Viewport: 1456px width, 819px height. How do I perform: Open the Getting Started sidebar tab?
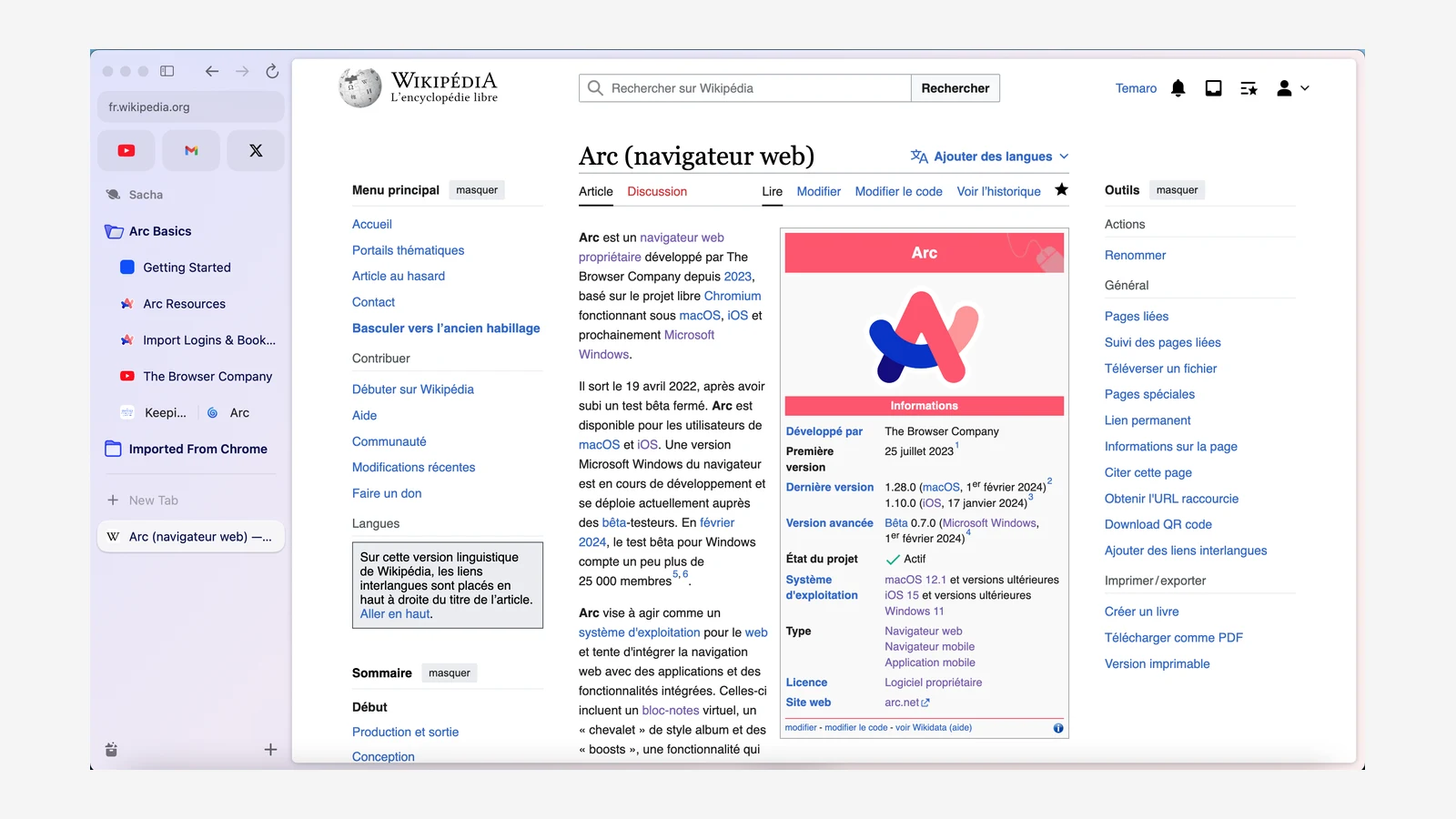[187, 268]
